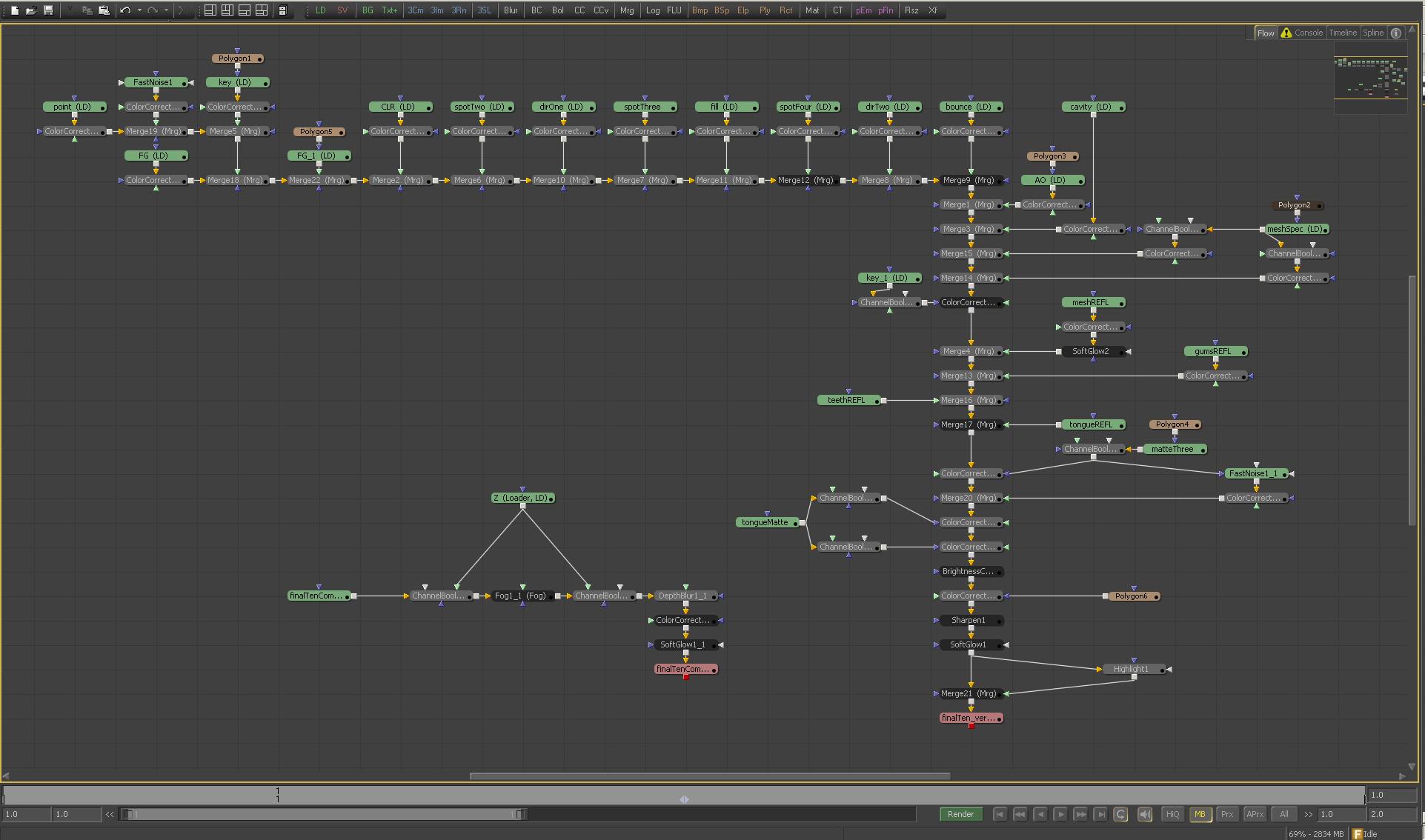This screenshot has height=840, width=1425.
Task: Click the time ruler playhead marker
Action: pos(684,799)
